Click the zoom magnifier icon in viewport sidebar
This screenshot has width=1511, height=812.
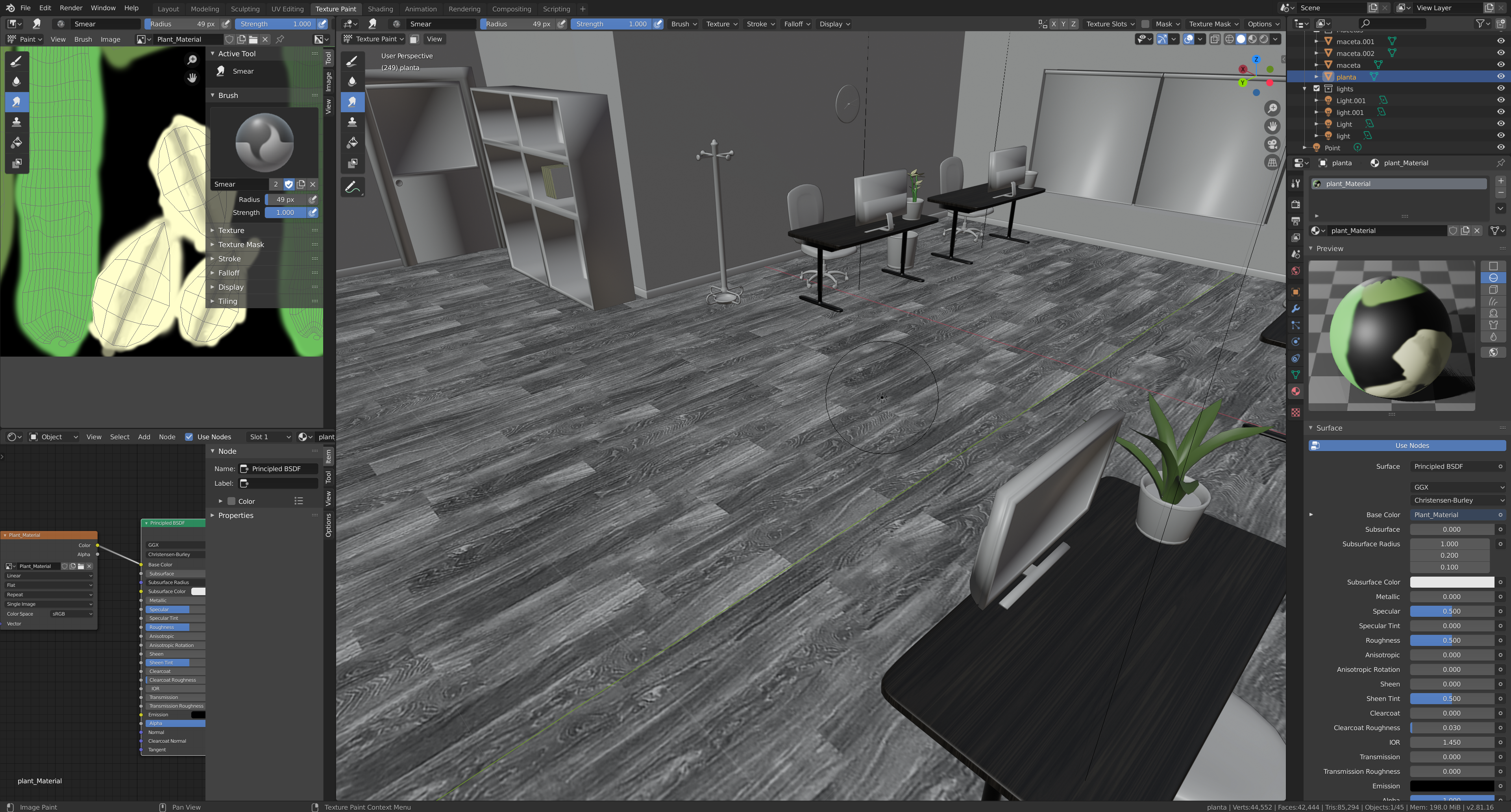(x=1272, y=108)
